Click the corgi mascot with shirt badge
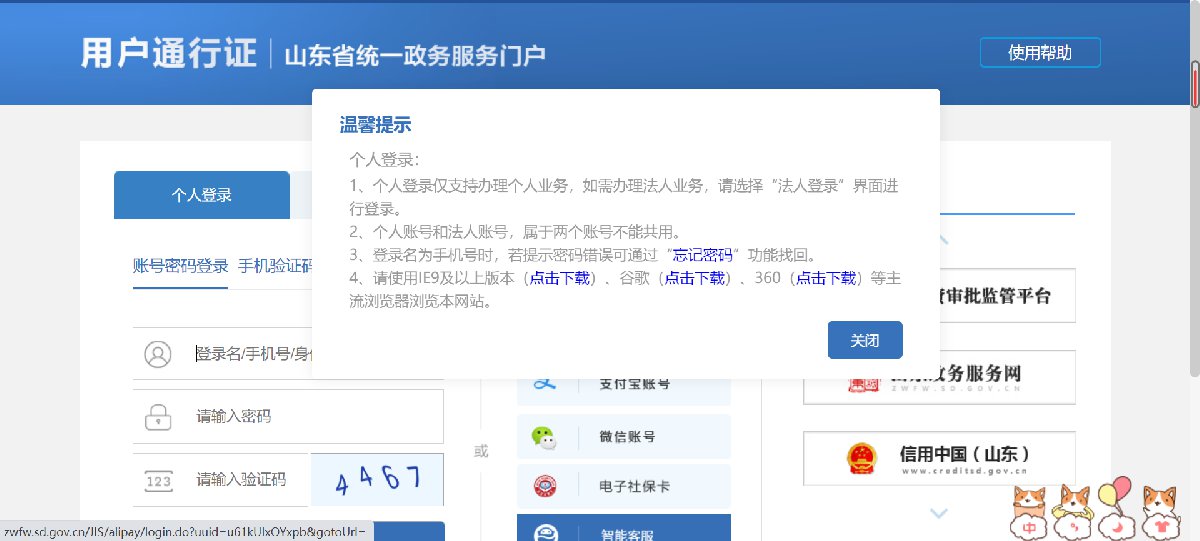 pyautogui.click(x=1160, y=511)
